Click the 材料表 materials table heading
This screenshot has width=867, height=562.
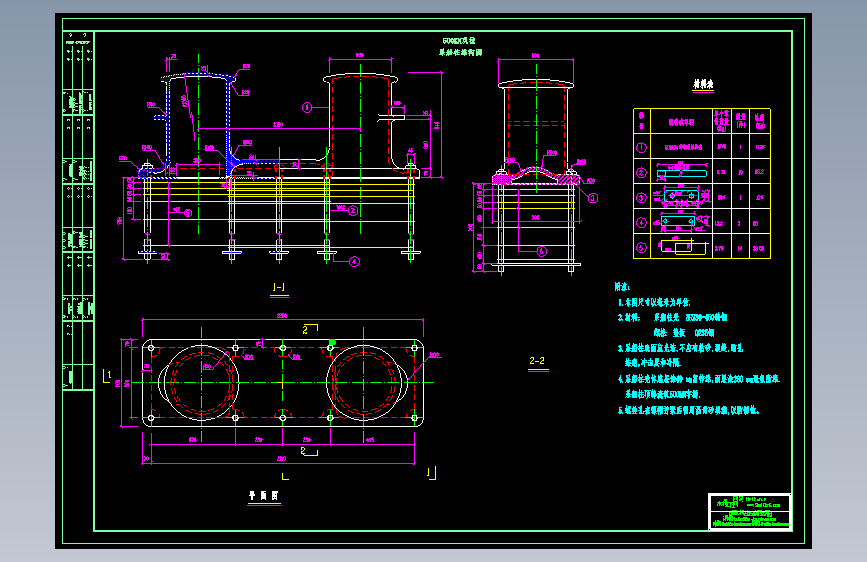(x=703, y=84)
